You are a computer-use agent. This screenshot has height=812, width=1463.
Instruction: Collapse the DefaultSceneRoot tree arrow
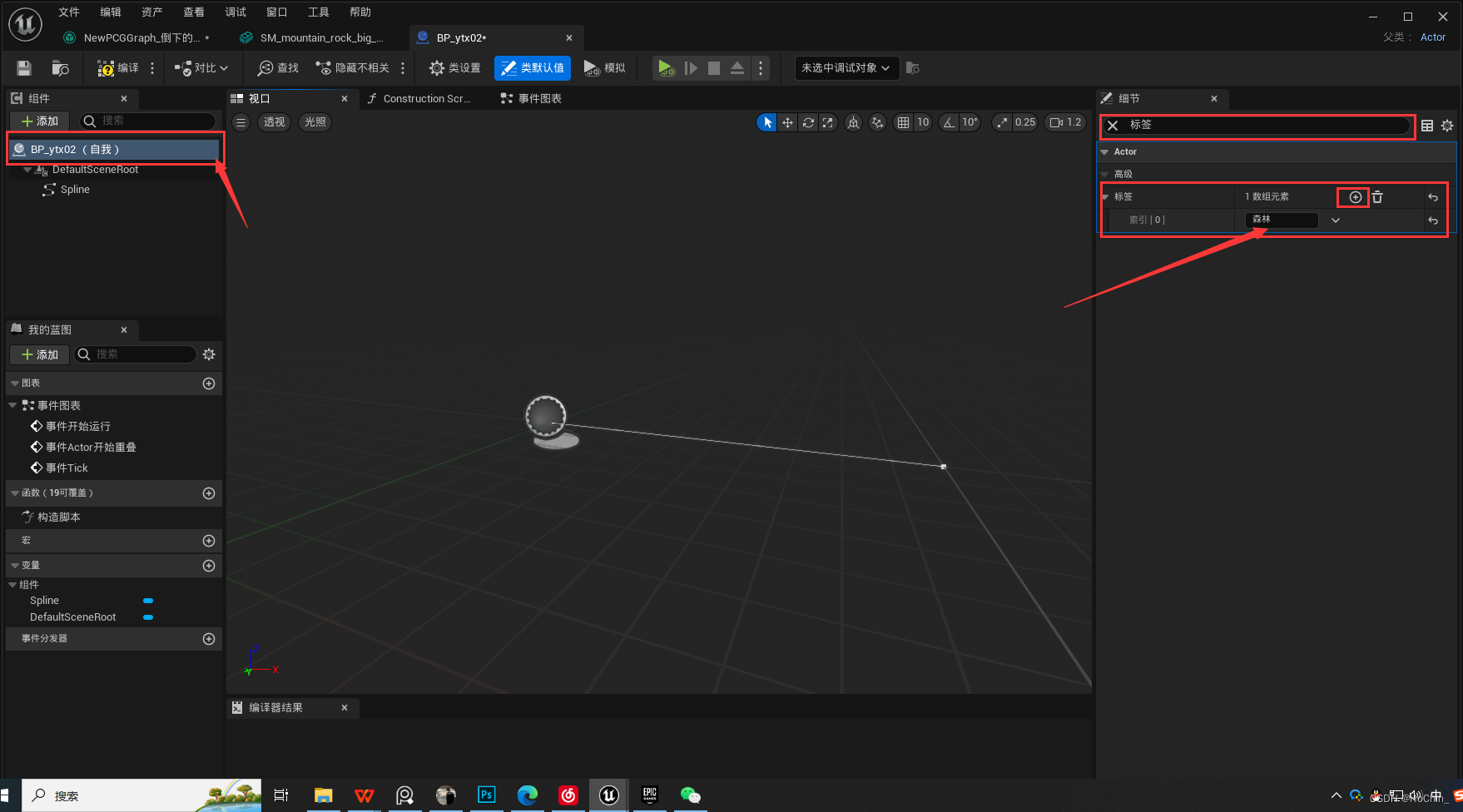27,170
